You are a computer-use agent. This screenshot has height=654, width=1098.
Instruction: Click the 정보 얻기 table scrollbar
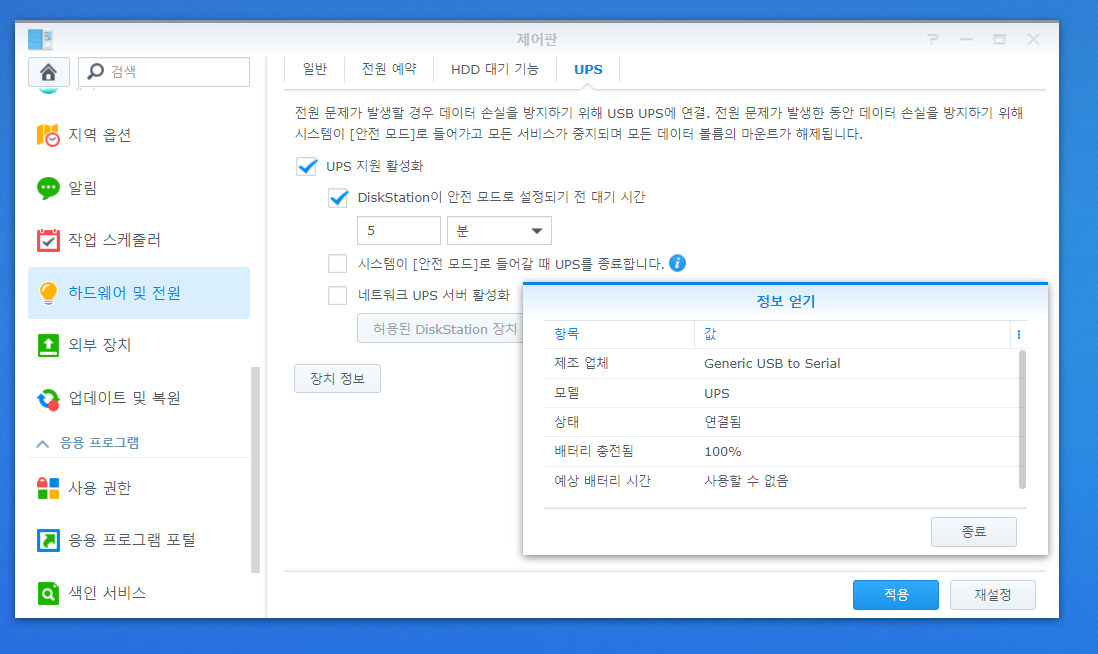click(x=1022, y=419)
